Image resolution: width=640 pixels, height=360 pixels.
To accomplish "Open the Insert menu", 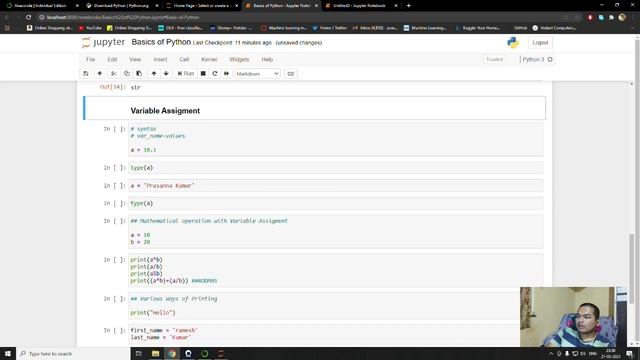I will click(160, 59).
